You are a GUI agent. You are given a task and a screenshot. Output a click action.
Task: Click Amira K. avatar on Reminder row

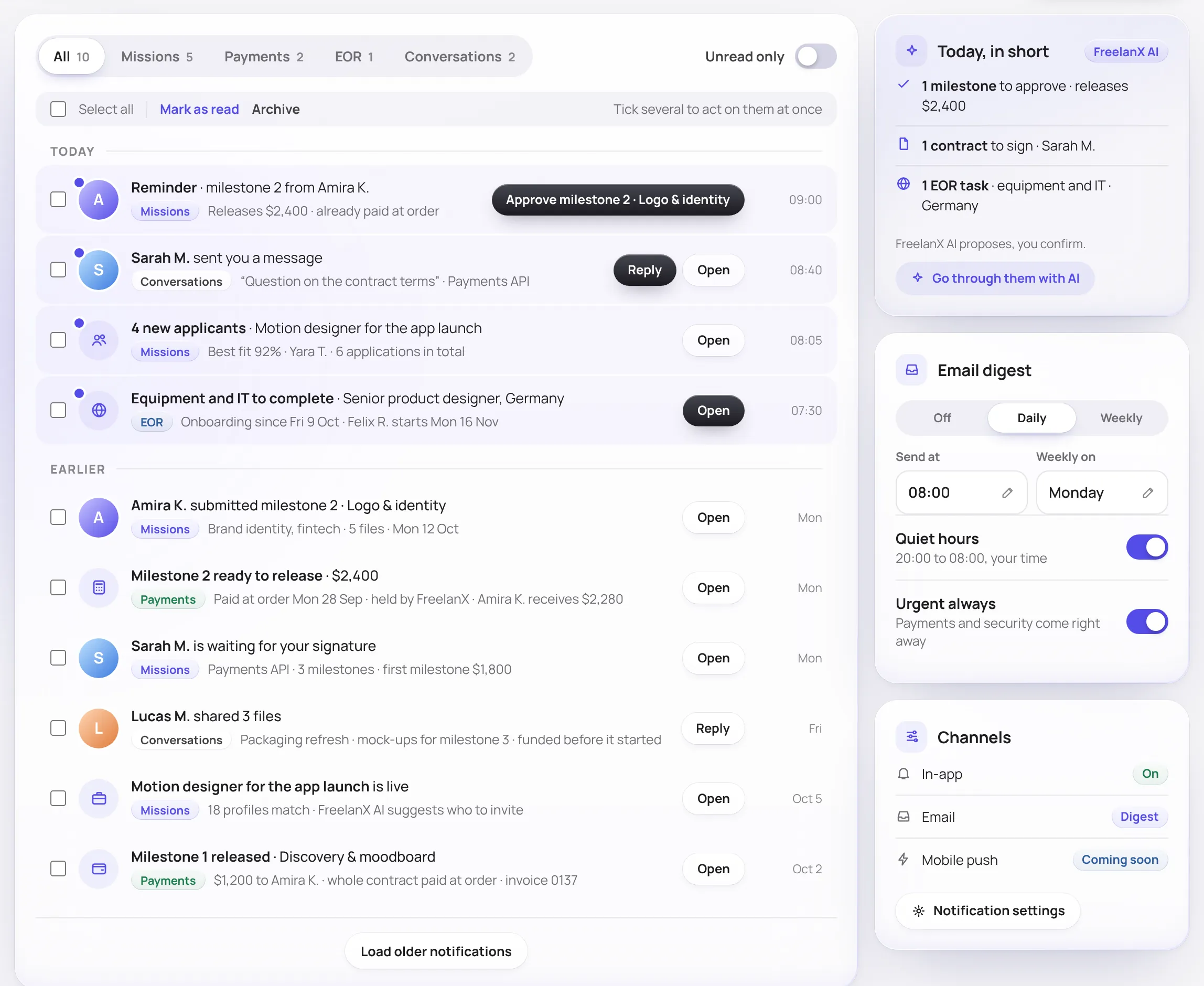point(99,200)
